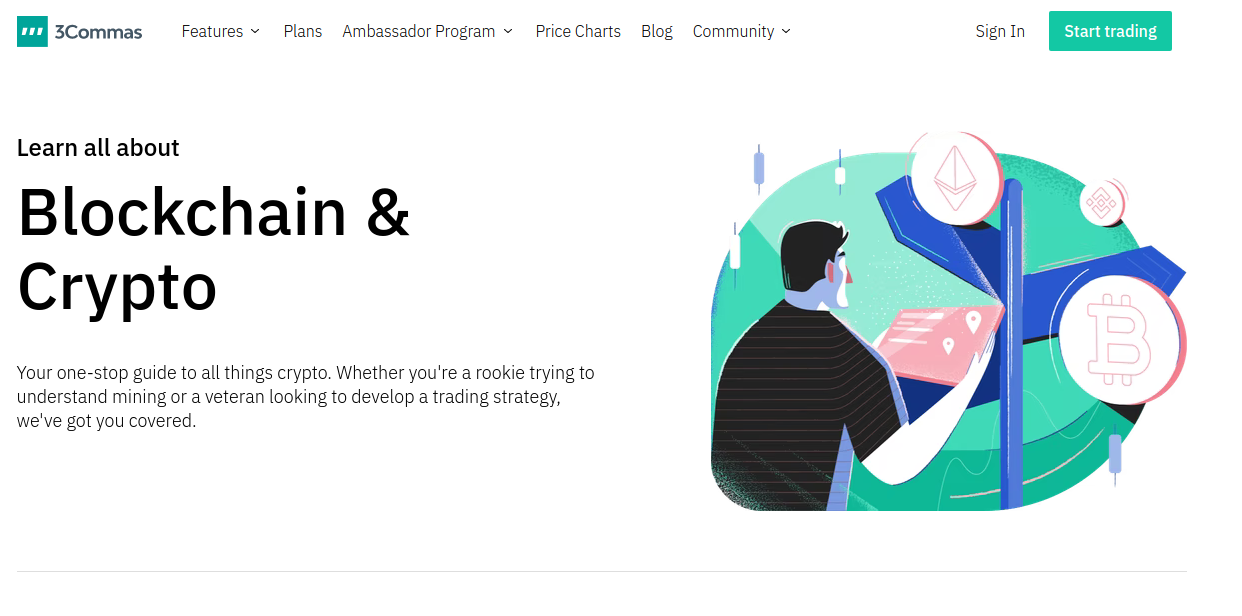This screenshot has height=616, width=1242.
Task: Click the Start trading button
Action: (x=1110, y=31)
